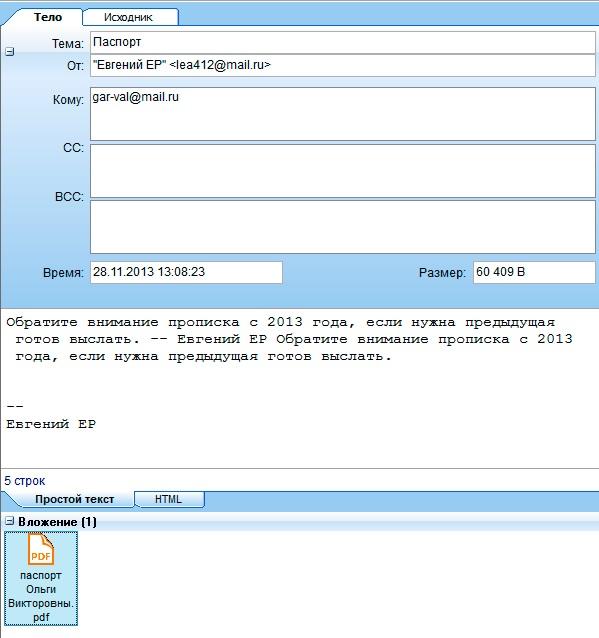
Task: Click the Время label
Action: click(63, 273)
